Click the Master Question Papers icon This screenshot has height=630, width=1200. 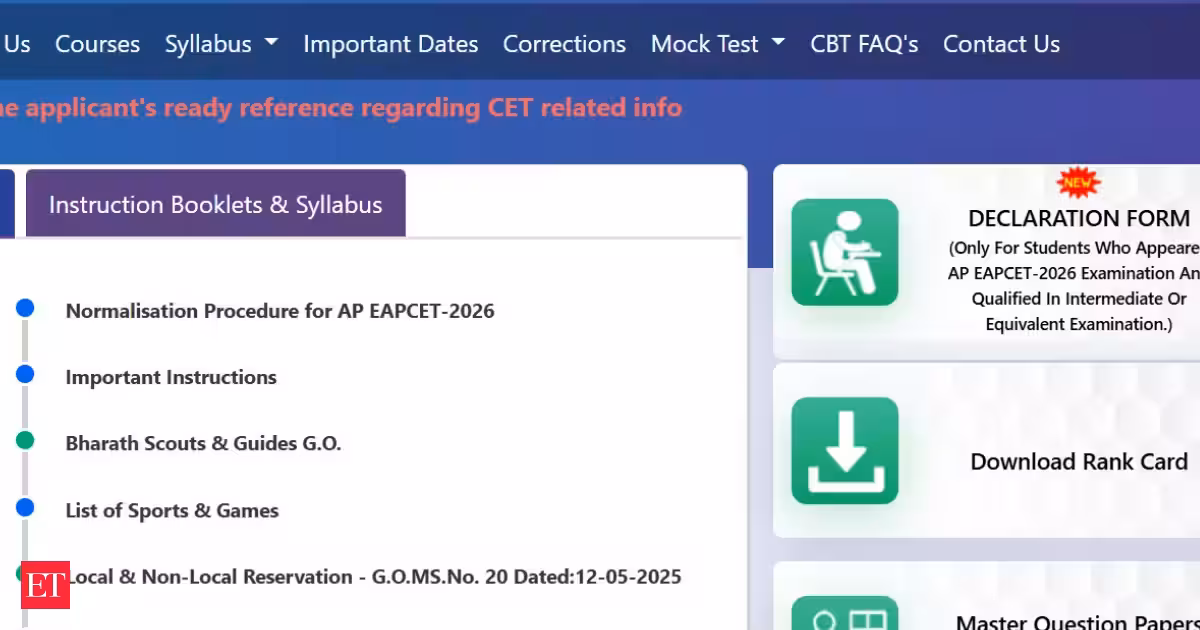click(x=845, y=613)
